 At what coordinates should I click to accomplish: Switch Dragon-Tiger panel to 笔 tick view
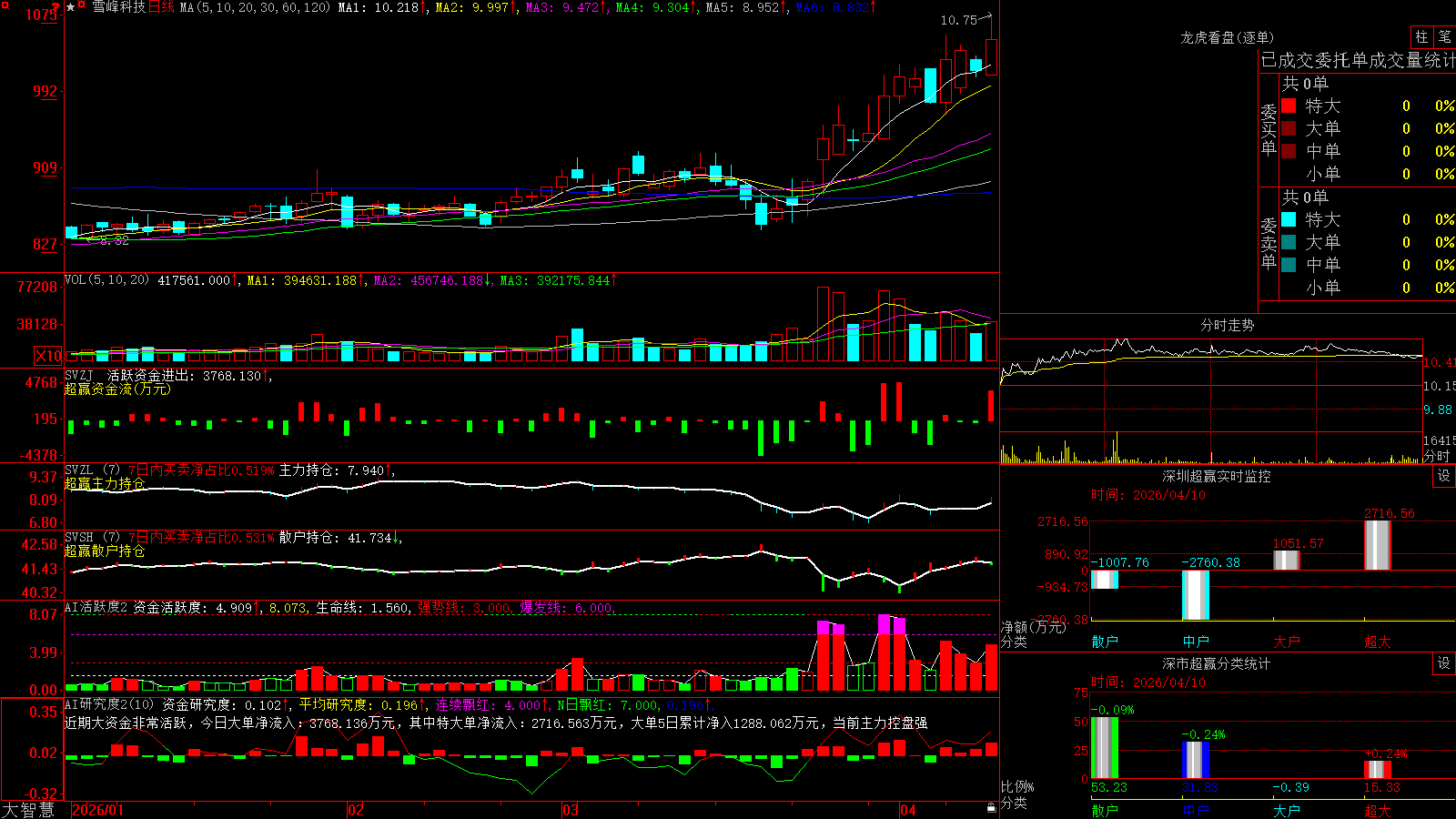click(1444, 37)
